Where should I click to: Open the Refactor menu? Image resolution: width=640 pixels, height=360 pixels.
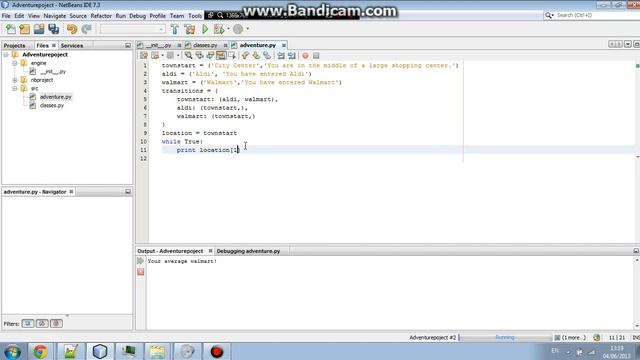coord(101,16)
